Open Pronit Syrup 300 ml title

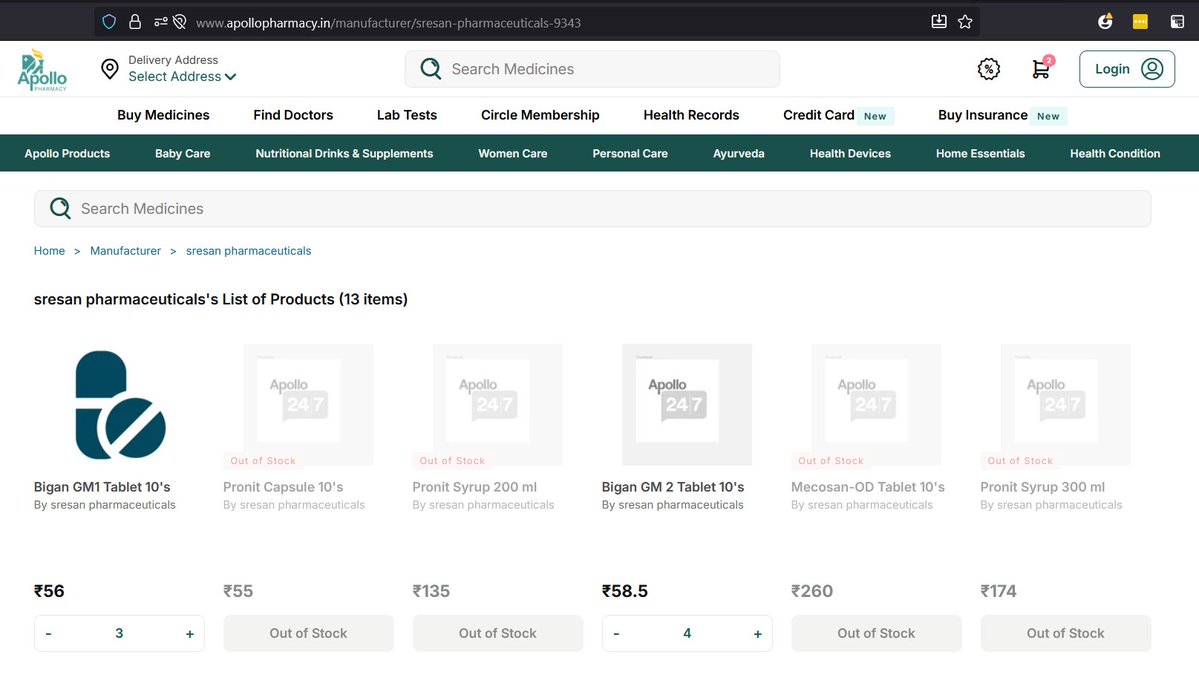1042,487
